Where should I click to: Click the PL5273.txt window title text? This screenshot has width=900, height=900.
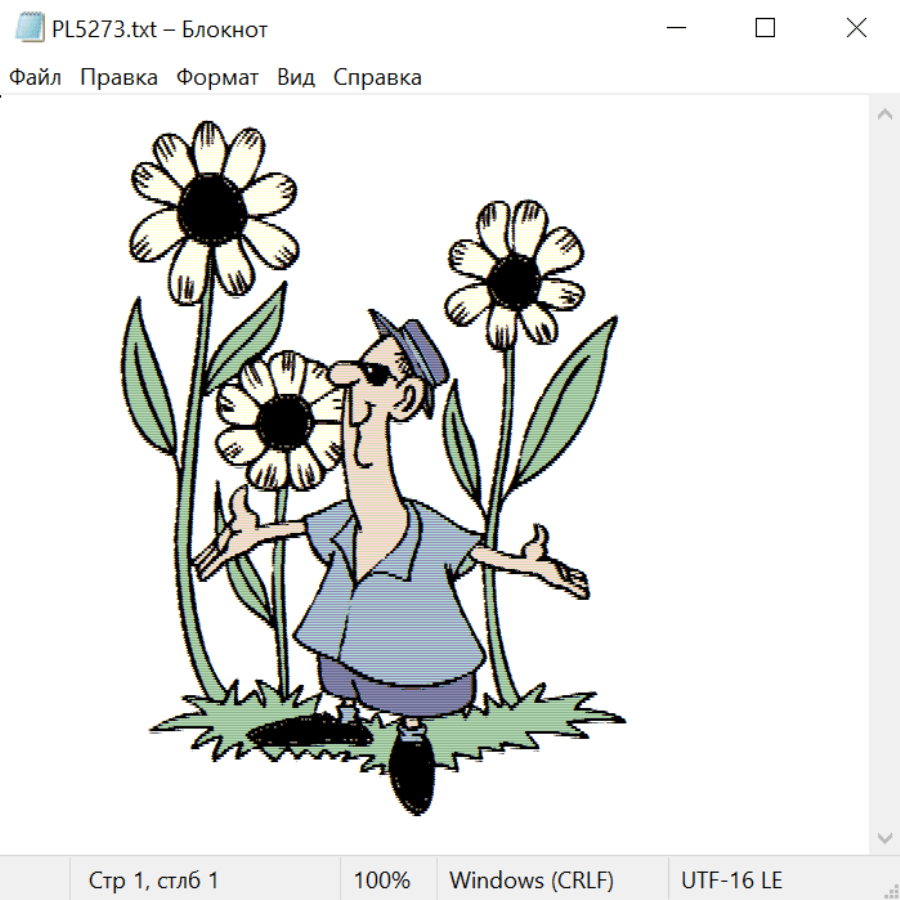(x=160, y=29)
